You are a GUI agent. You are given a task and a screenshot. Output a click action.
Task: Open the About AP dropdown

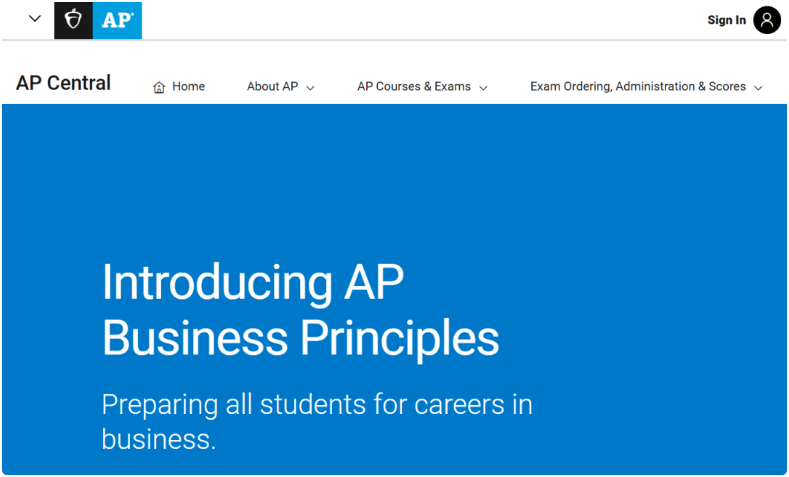pyautogui.click(x=281, y=87)
